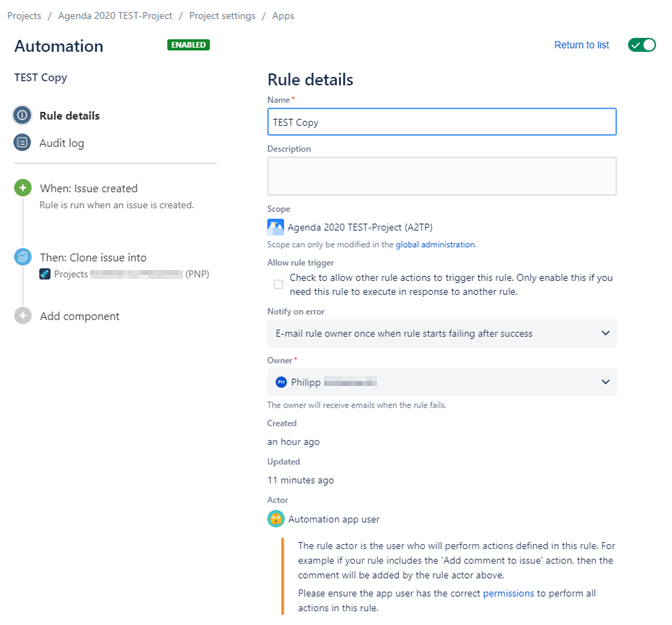Select the green Issue created trigger icon
Viewport: 672px width, 625px height.
pyautogui.click(x=23, y=188)
